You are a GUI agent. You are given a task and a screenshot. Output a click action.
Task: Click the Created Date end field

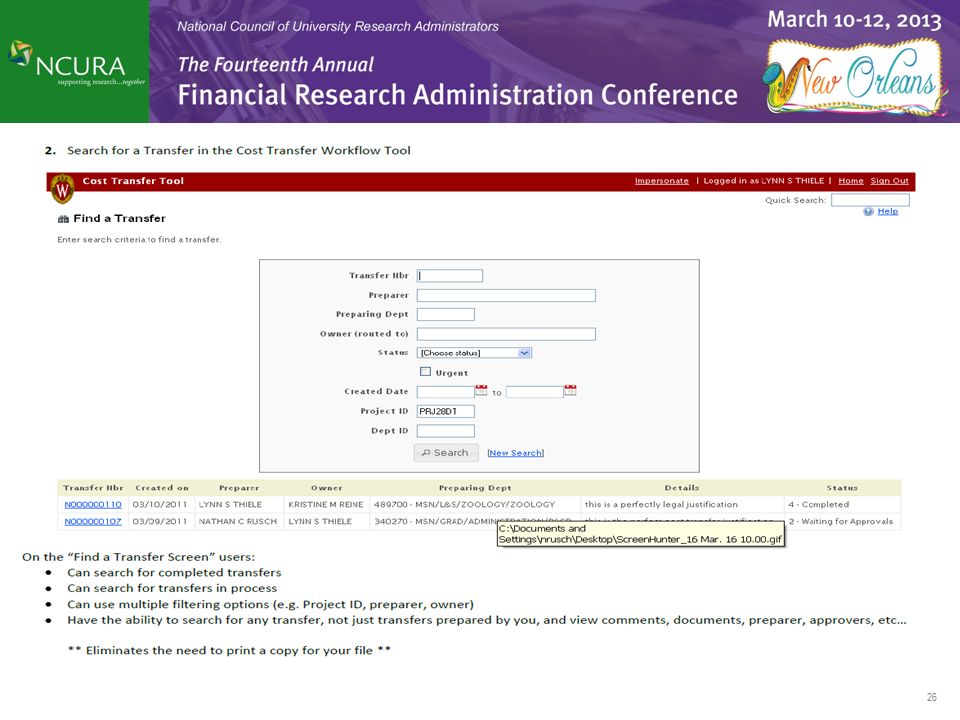click(534, 392)
